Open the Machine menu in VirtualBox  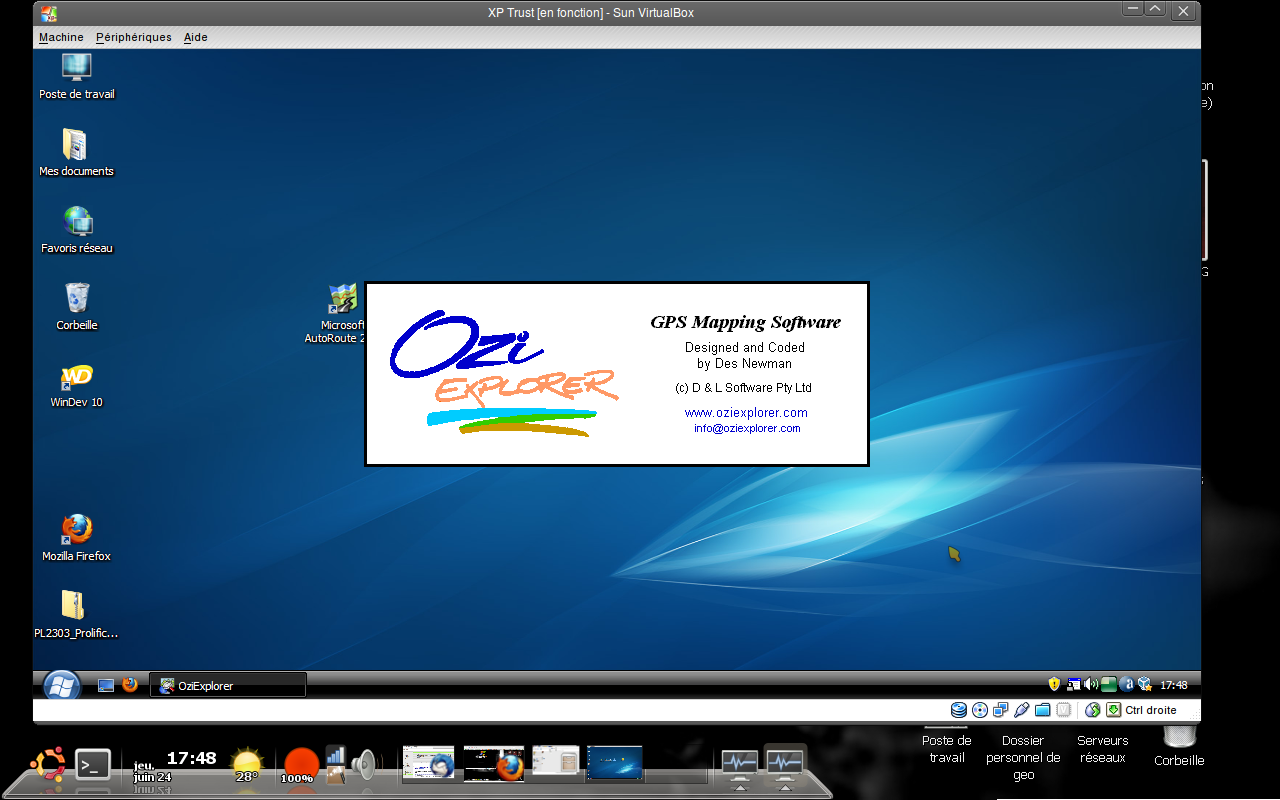tap(61, 37)
